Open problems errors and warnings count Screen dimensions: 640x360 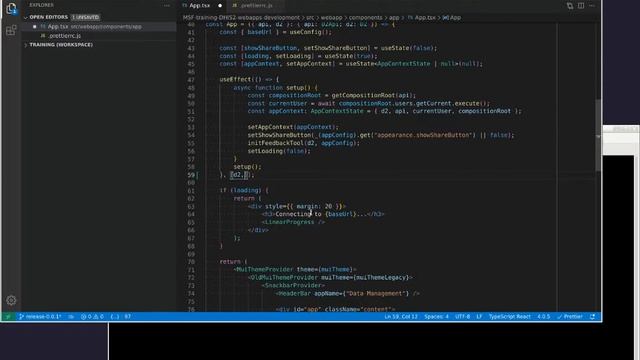92,317
